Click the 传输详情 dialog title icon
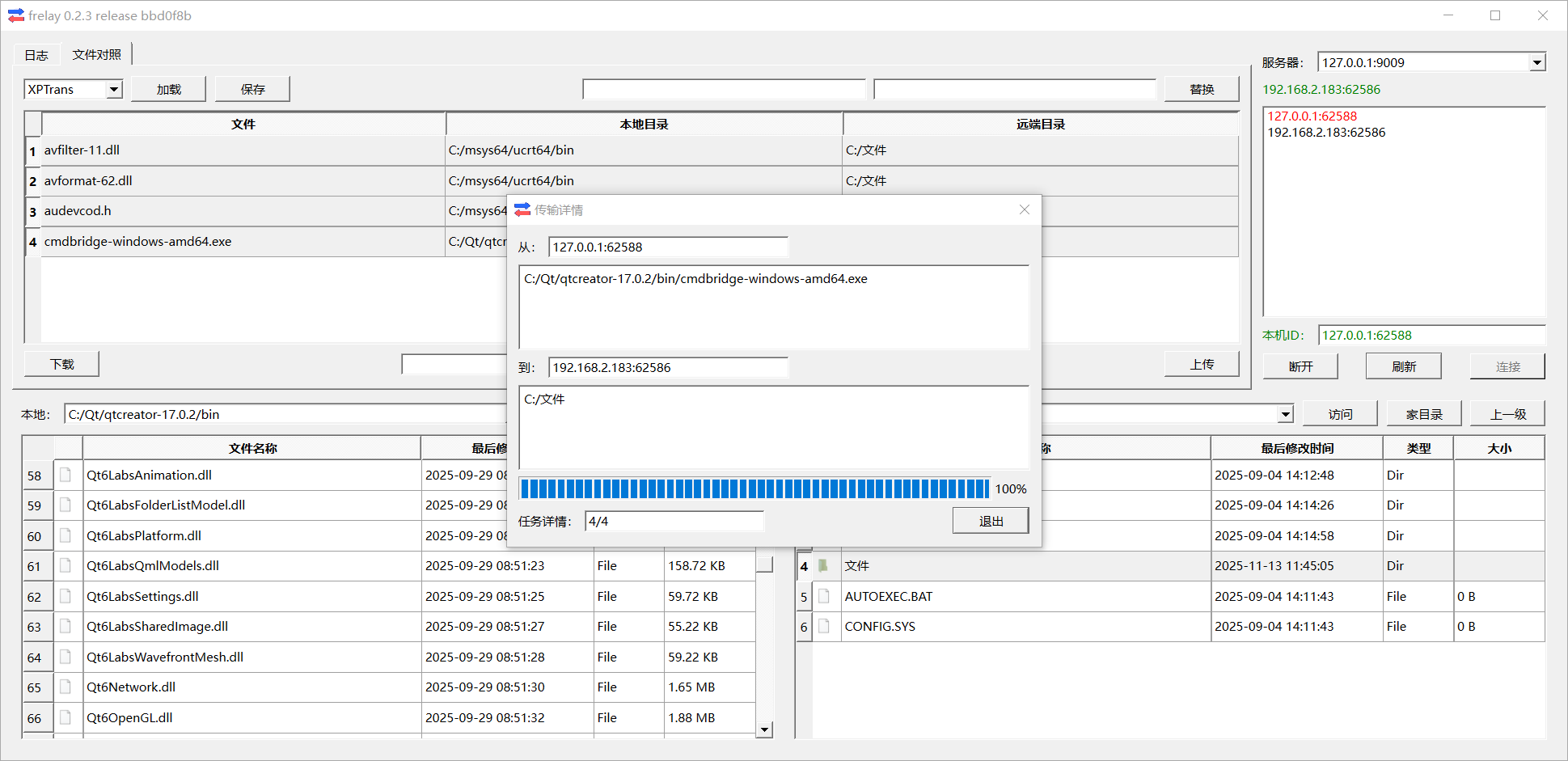The width and height of the screenshot is (1568, 761). 522,209
